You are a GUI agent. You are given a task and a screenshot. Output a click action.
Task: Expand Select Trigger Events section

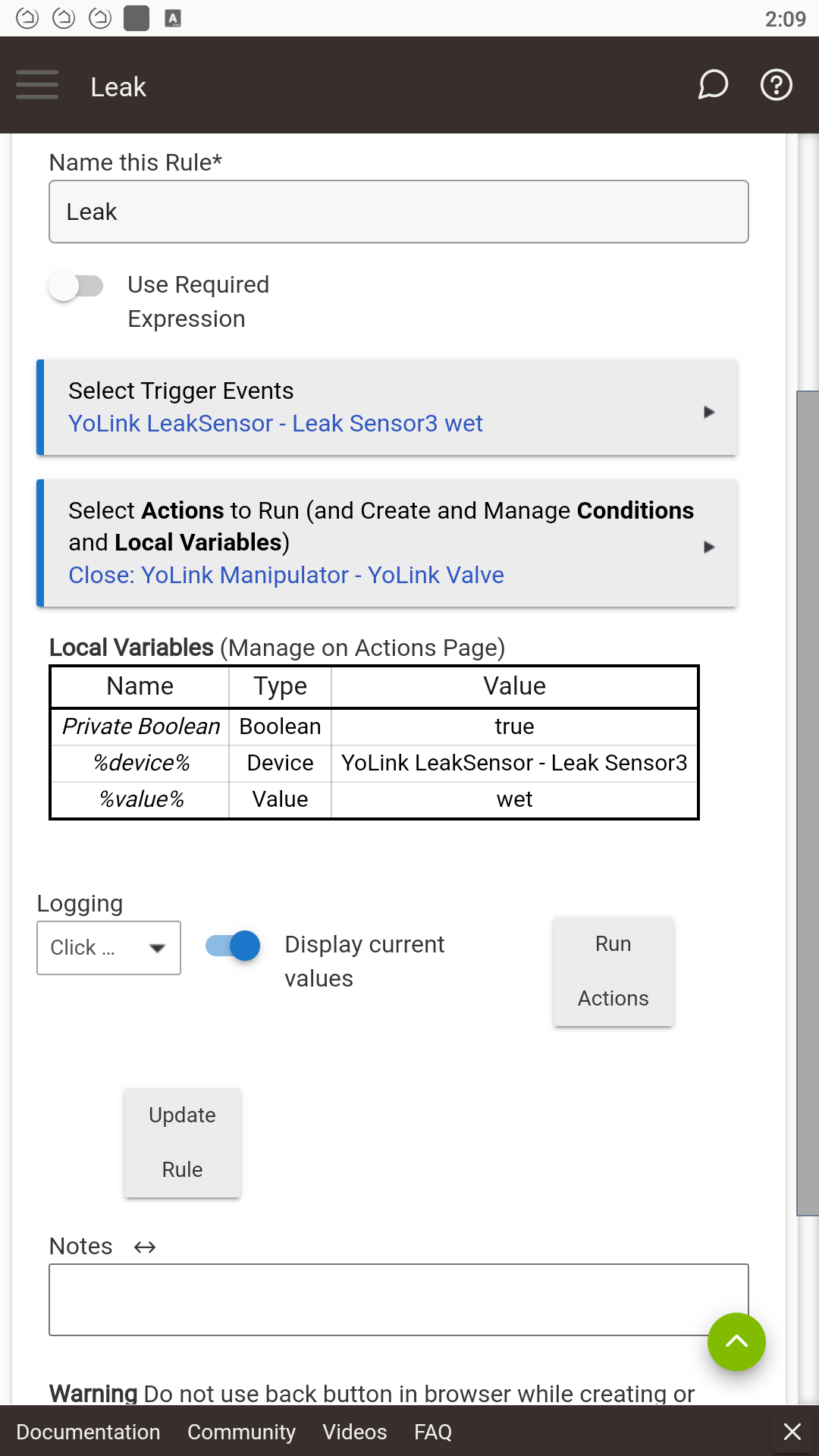click(387, 408)
